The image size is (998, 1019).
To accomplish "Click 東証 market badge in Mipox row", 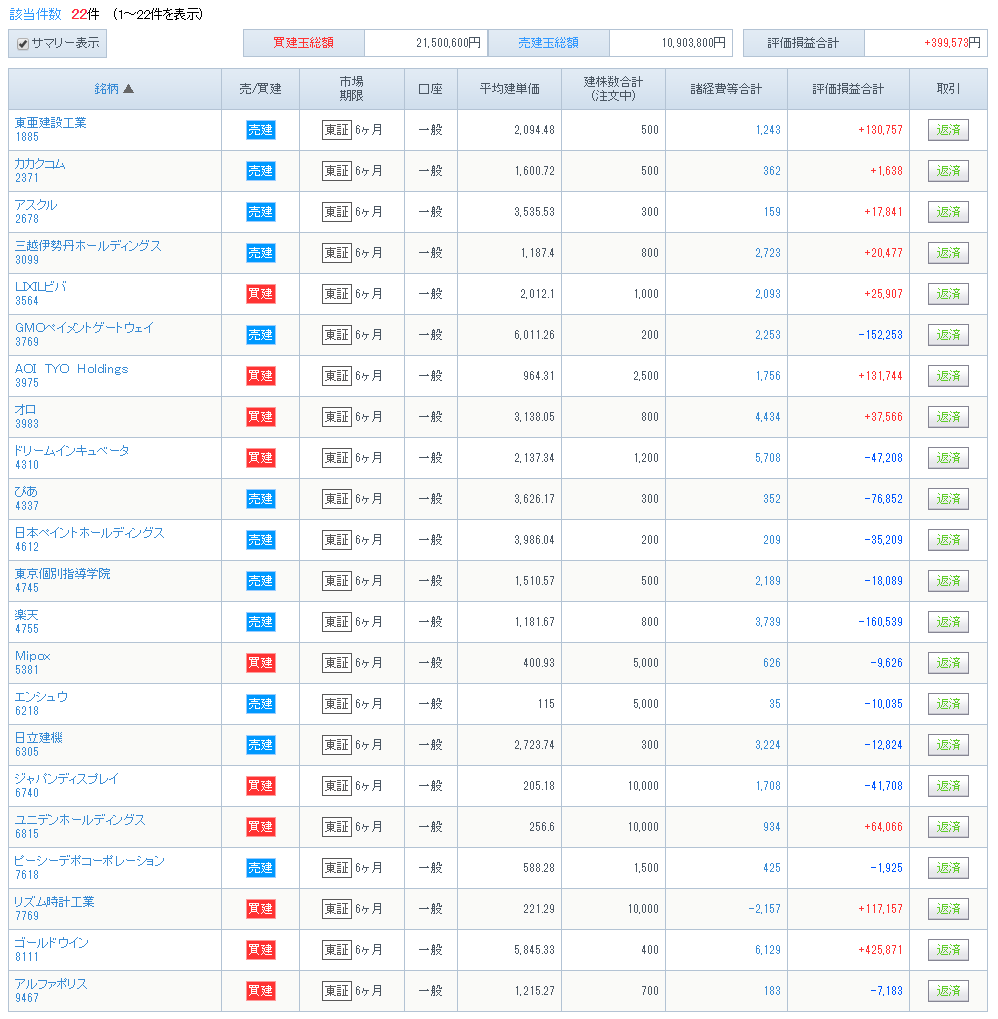I will (337, 663).
